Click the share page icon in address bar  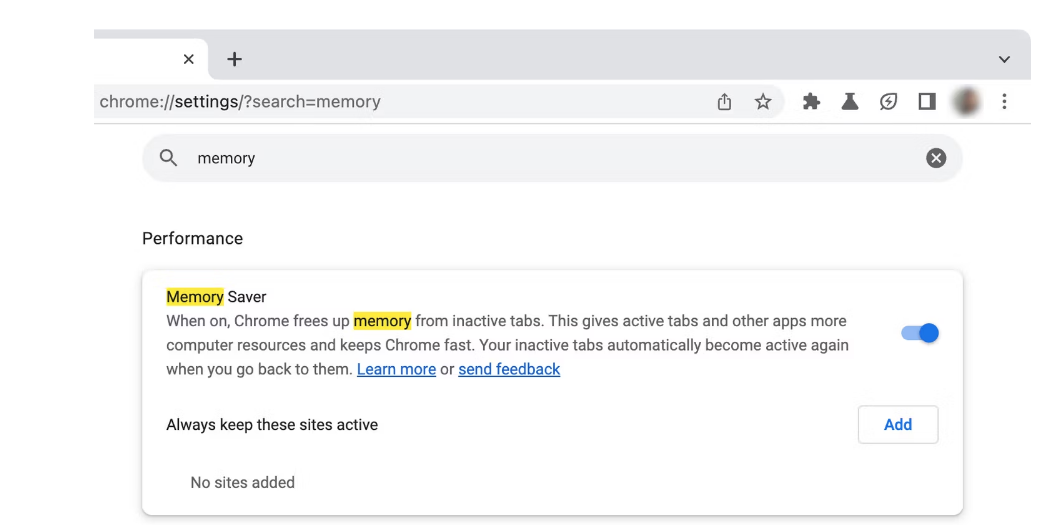(x=724, y=102)
